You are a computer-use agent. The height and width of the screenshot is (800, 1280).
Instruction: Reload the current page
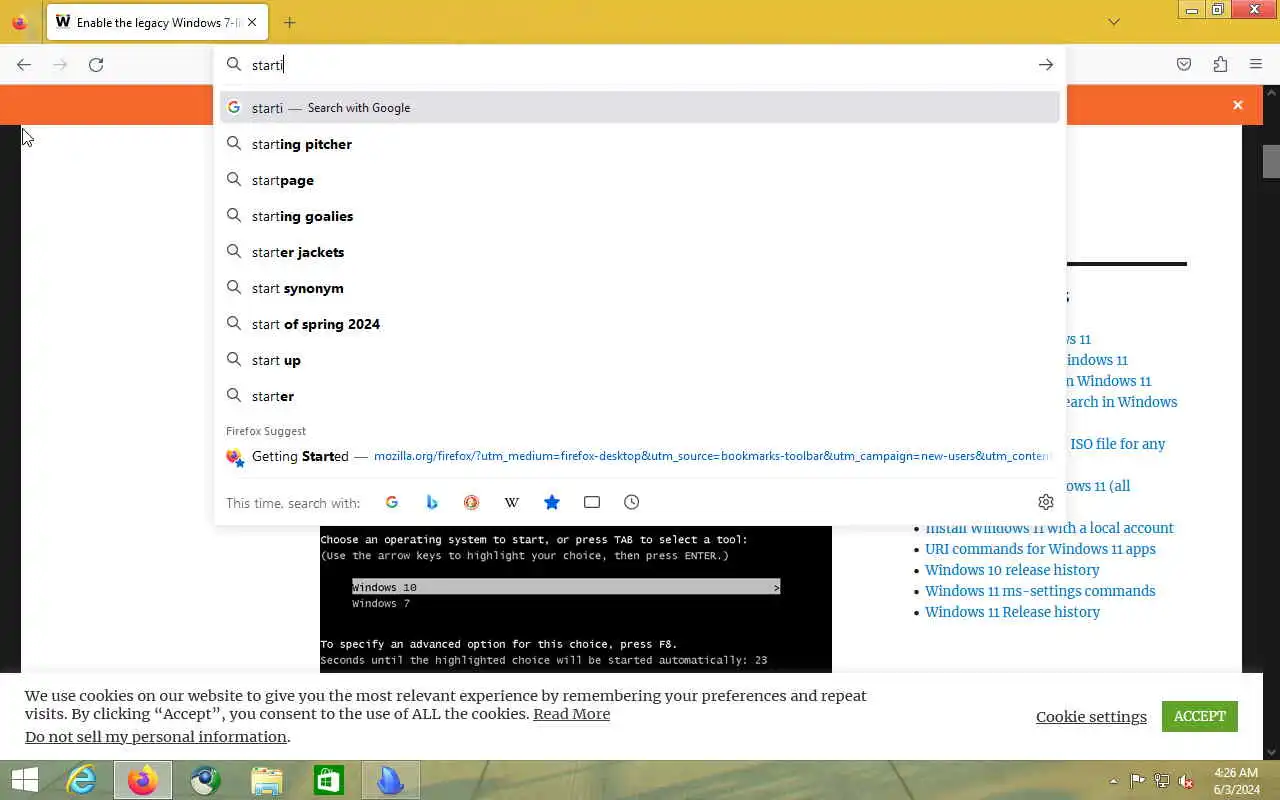(x=96, y=65)
